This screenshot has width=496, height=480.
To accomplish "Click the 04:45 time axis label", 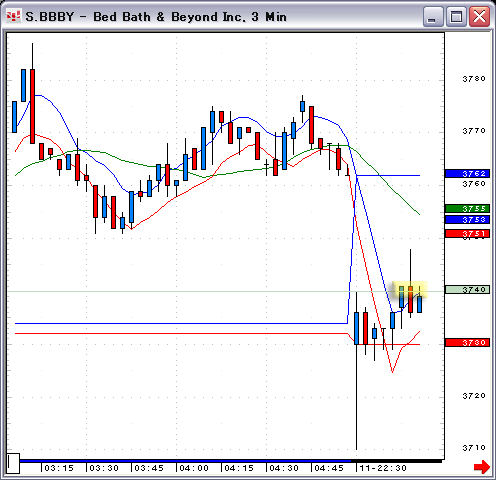I will tap(329, 468).
